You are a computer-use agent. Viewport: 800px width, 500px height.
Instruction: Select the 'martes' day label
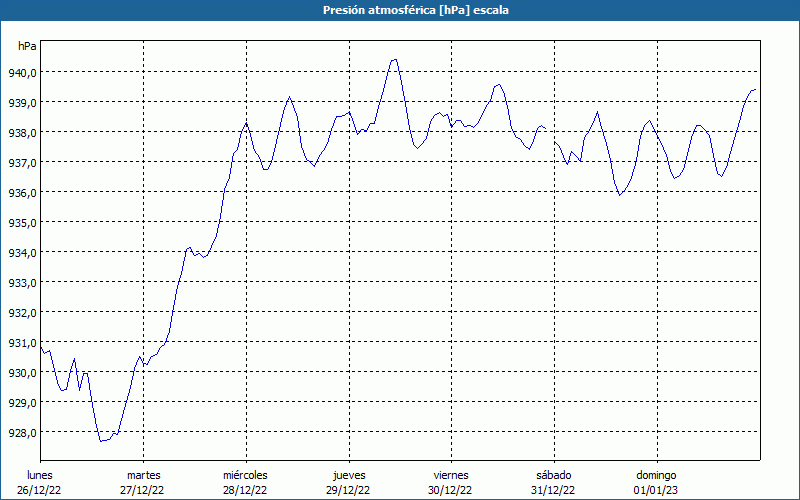[144, 475]
